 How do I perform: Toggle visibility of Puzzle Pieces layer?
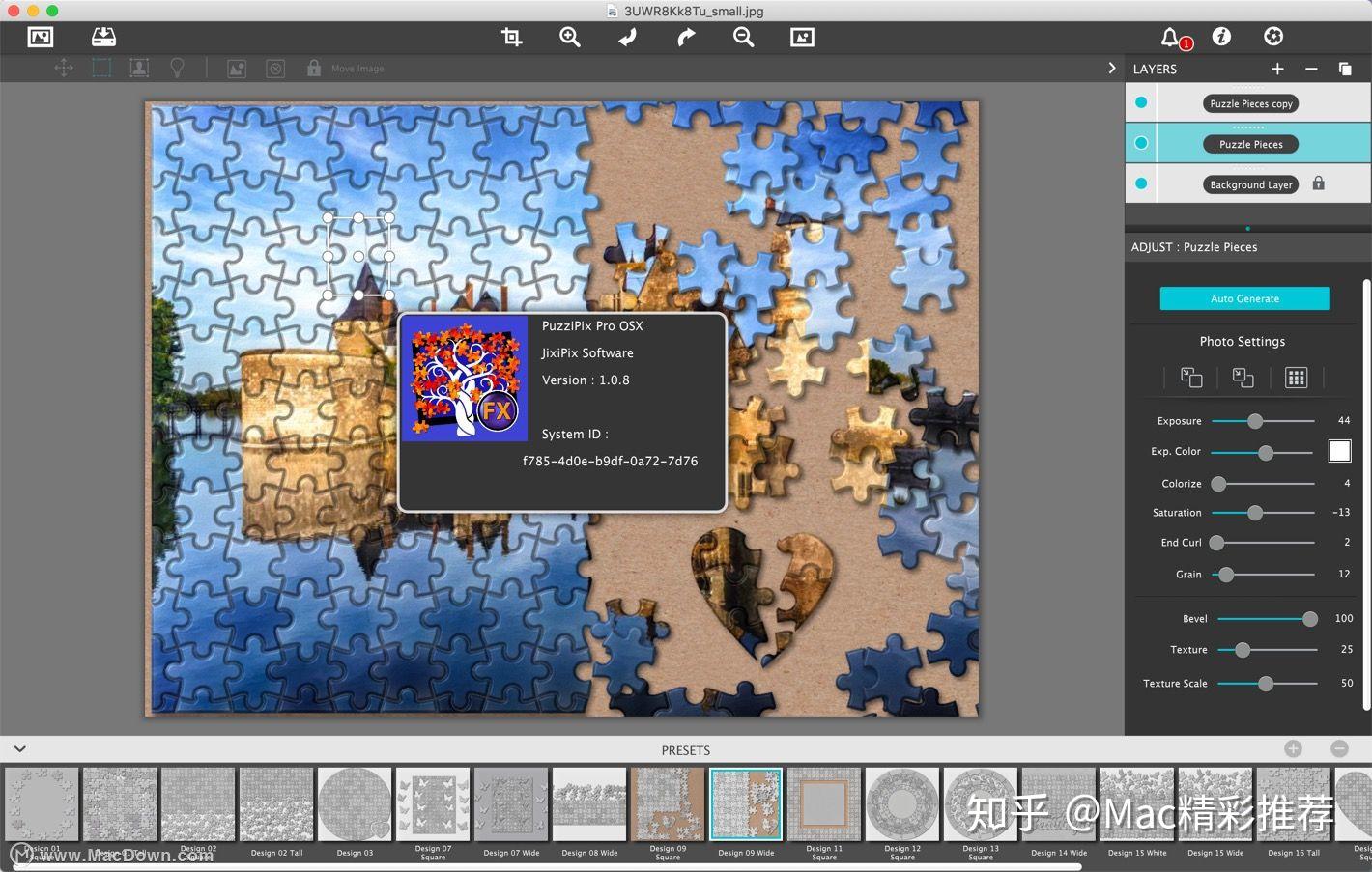(1141, 143)
